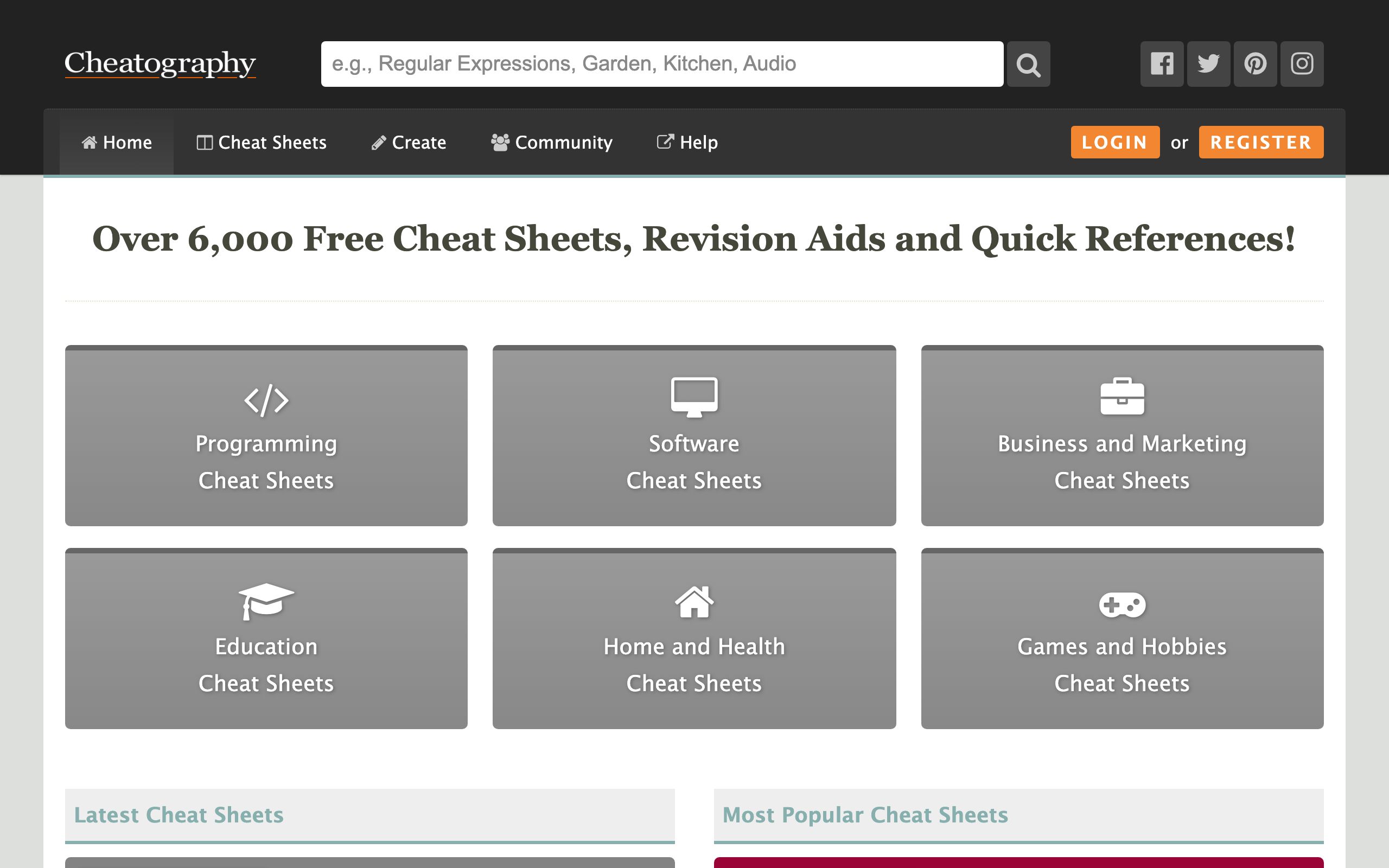This screenshot has height=868, width=1389.
Task: Open the Instagram social icon
Action: pyautogui.click(x=1302, y=63)
